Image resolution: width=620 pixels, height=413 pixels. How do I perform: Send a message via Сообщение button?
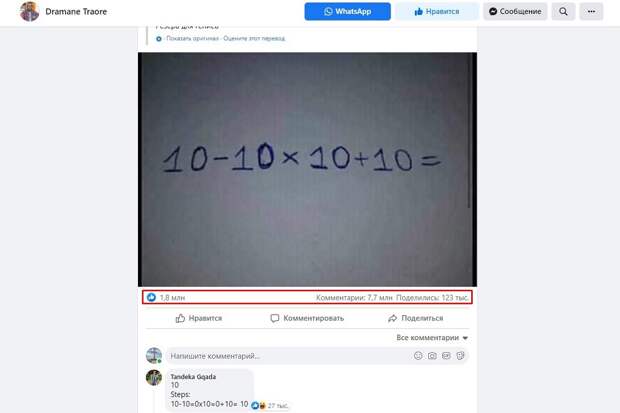[x=515, y=11]
